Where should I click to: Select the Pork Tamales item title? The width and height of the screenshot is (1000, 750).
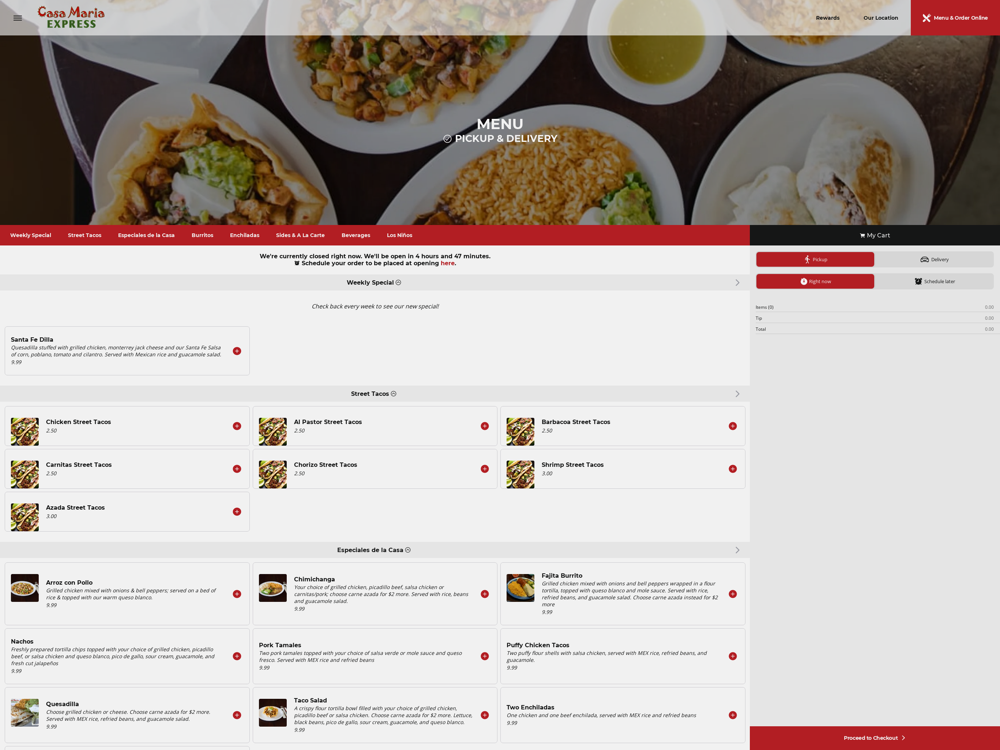pos(280,645)
